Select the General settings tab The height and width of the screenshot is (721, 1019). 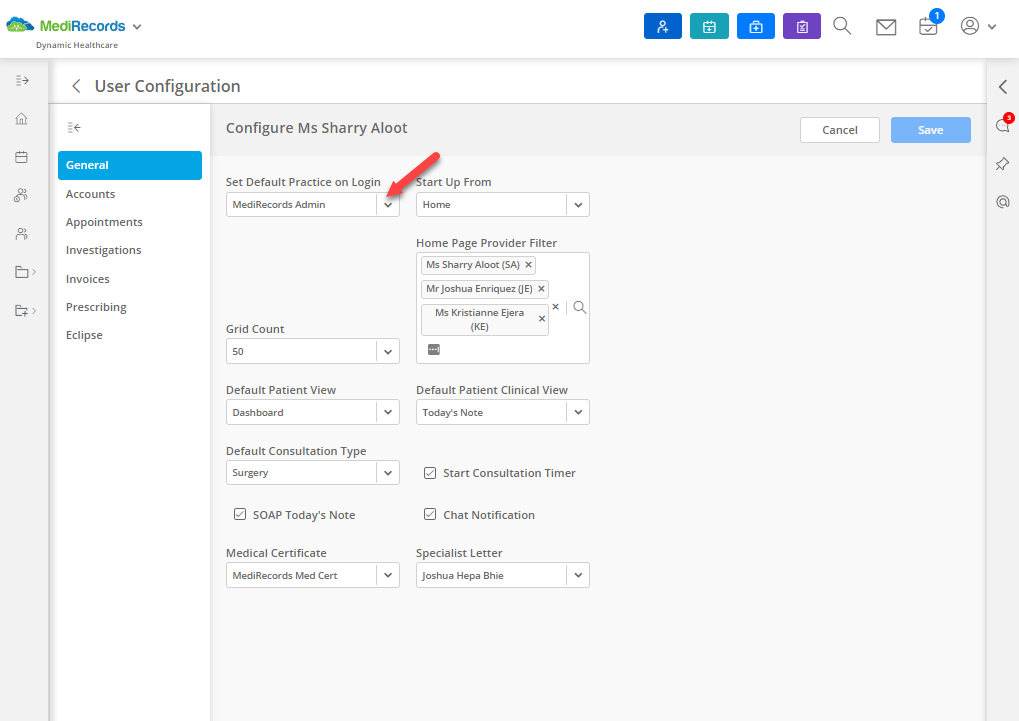130,165
